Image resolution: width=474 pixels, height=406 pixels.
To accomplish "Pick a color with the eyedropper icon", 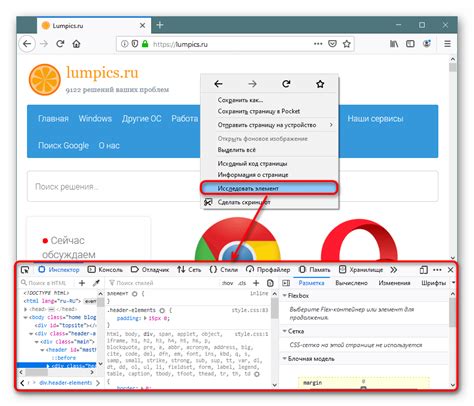I will [96, 283].
